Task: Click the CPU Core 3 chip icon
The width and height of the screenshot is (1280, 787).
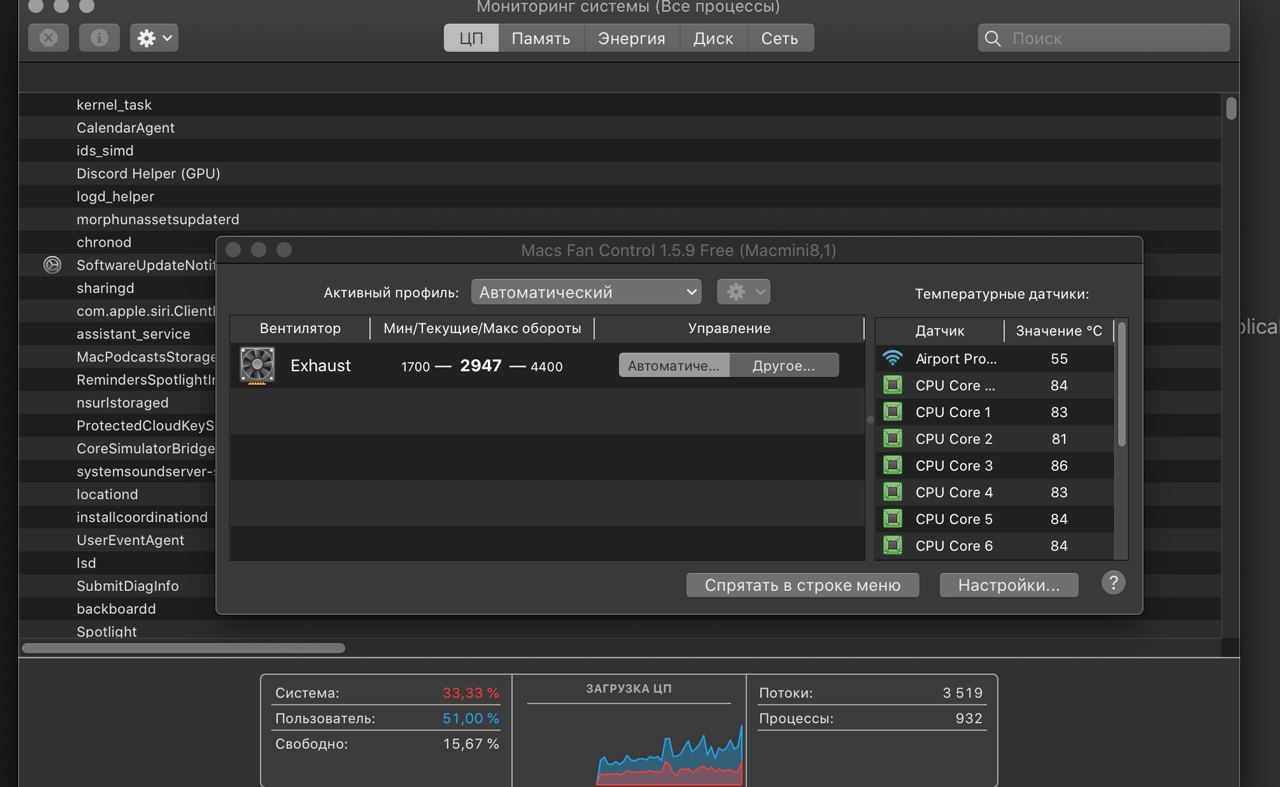Action: pos(893,465)
